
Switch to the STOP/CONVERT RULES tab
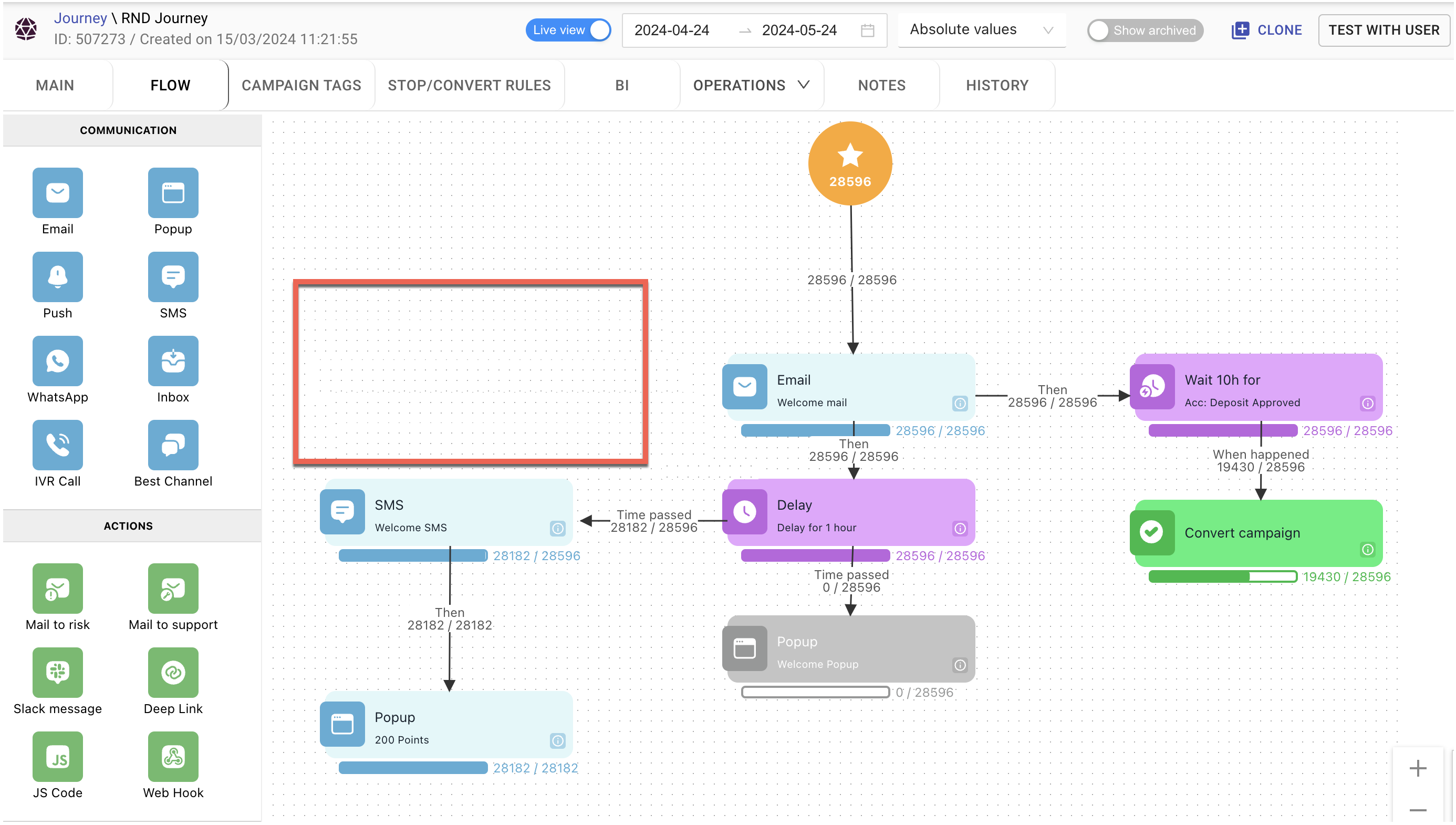pos(469,85)
